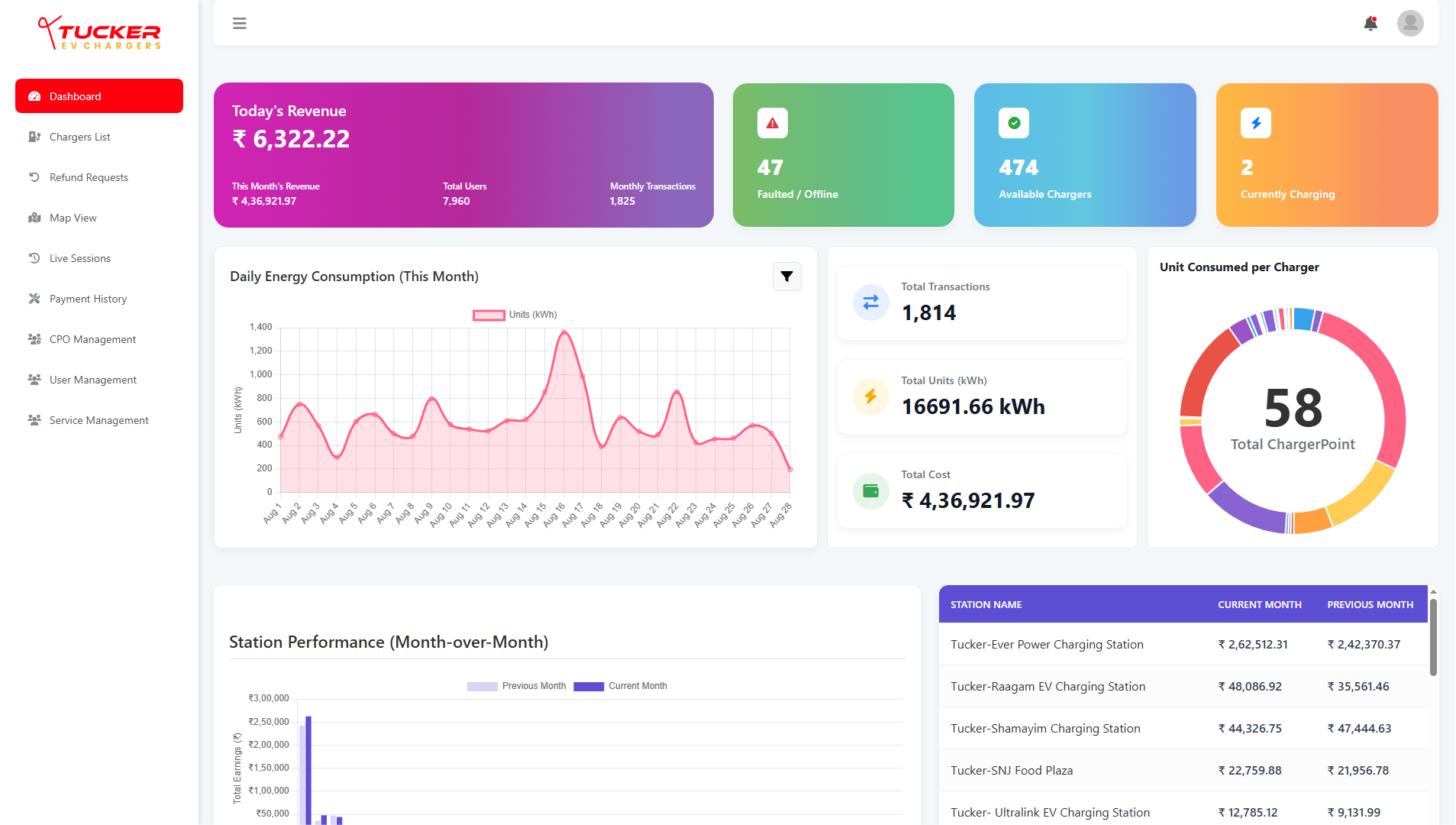Toggle Current Month legend in station chart

621,686
